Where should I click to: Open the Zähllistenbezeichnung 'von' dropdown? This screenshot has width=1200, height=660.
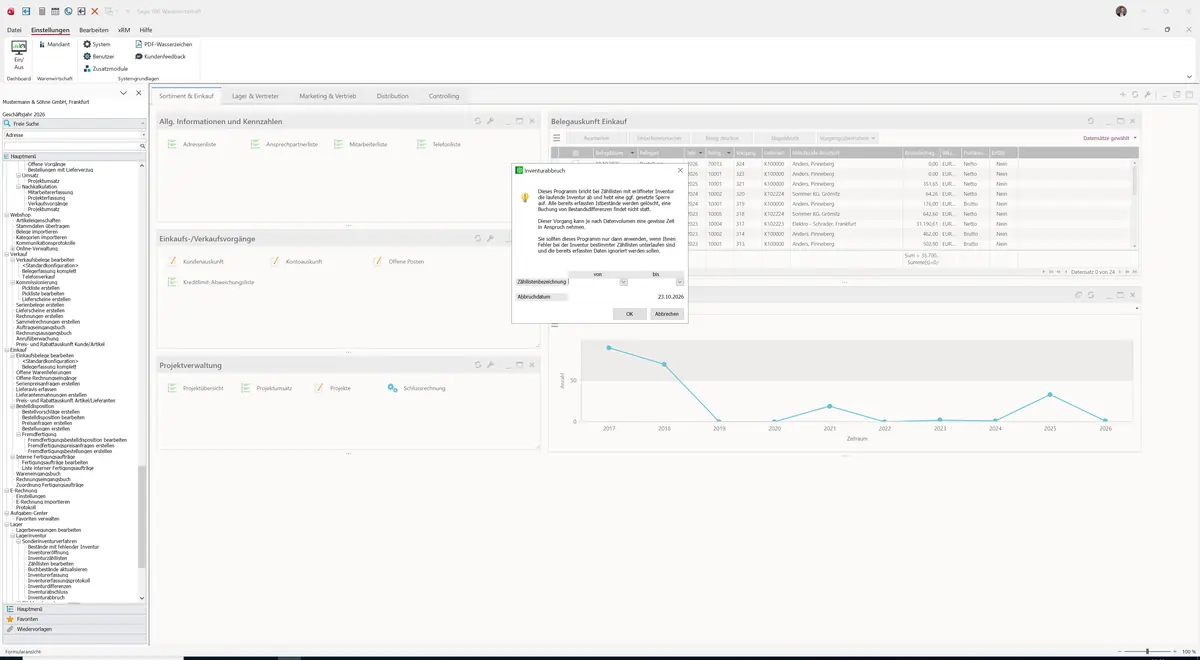(623, 282)
